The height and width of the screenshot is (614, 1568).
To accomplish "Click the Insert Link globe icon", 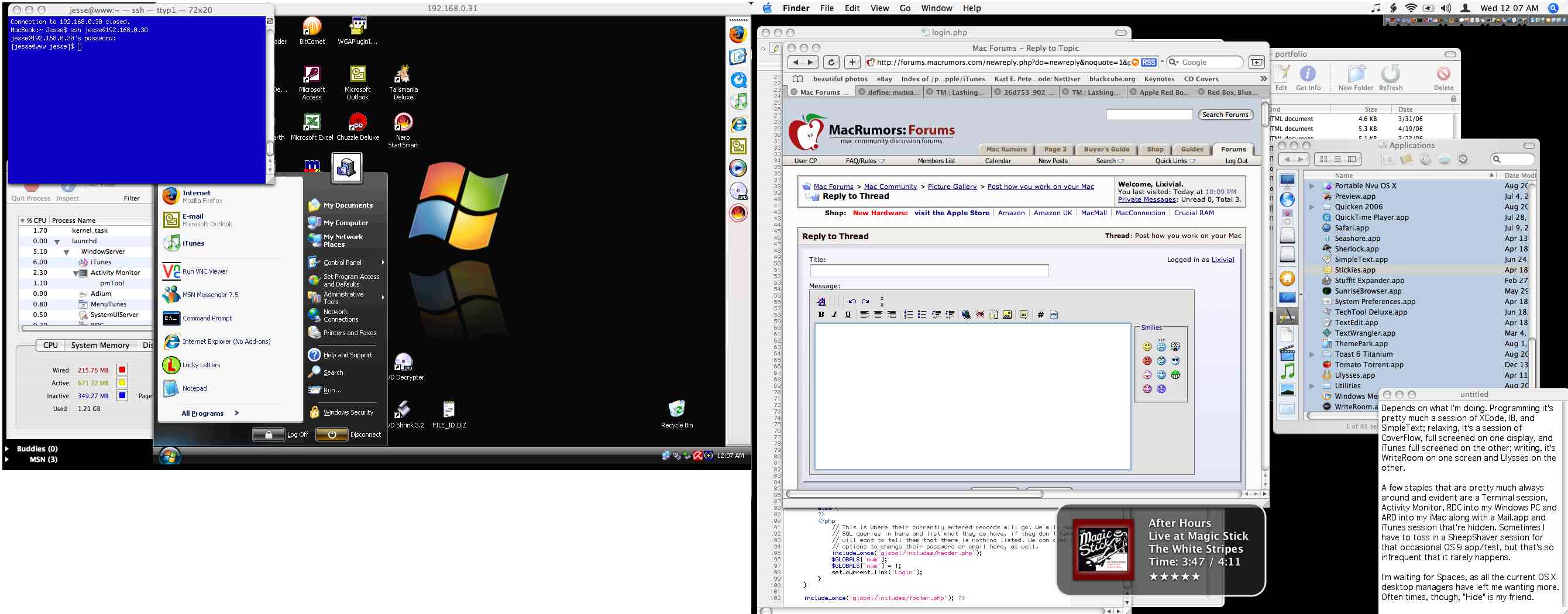I will tap(966, 315).
